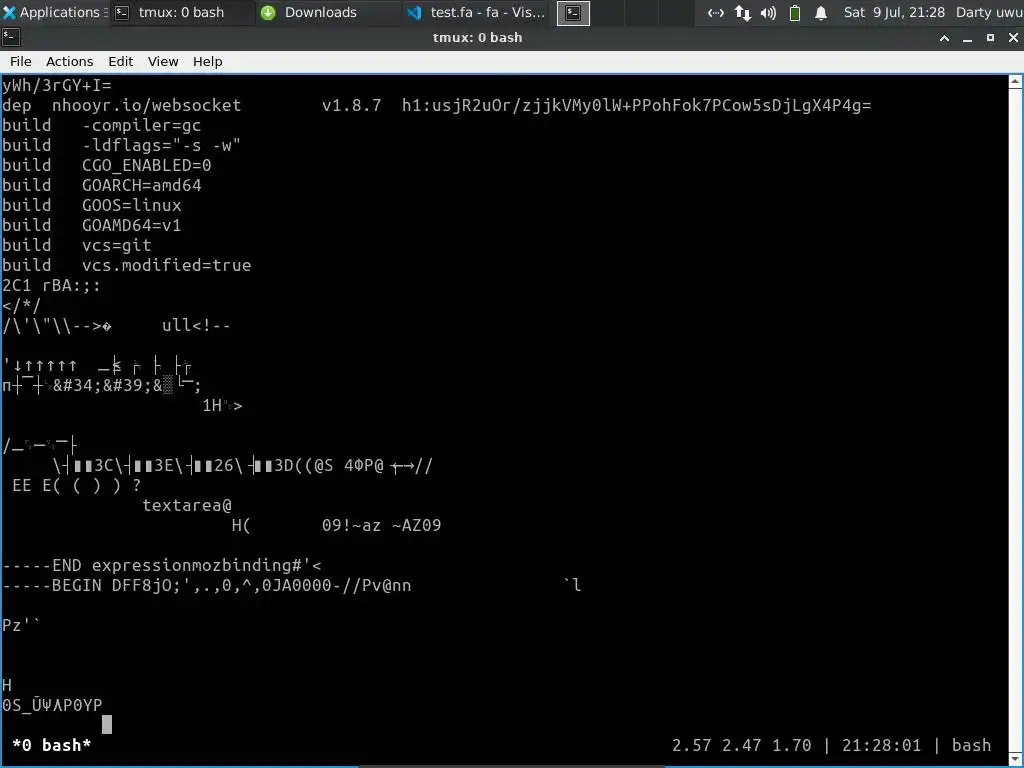The width and height of the screenshot is (1024, 768).
Task: Close the tmux terminal window
Action: 1013,38
